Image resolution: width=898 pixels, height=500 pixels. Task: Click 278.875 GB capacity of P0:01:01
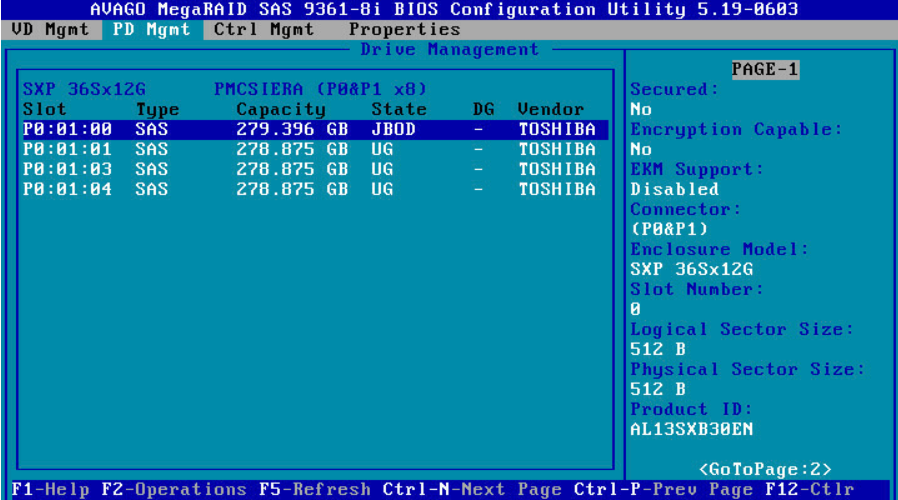pos(292,149)
